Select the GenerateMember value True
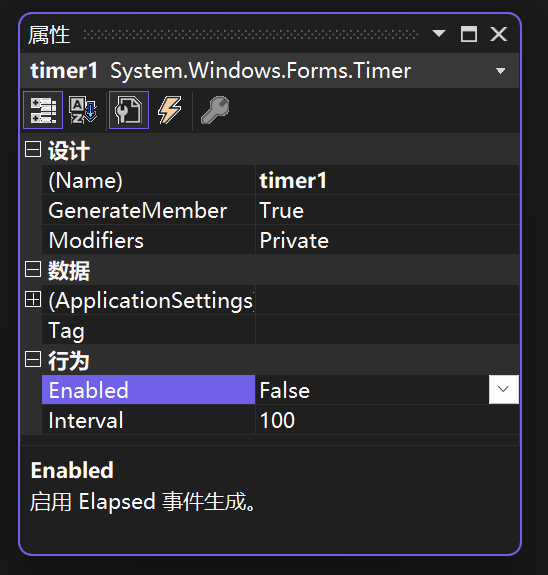Viewport: 548px width, 575px height. click(387, 210)
